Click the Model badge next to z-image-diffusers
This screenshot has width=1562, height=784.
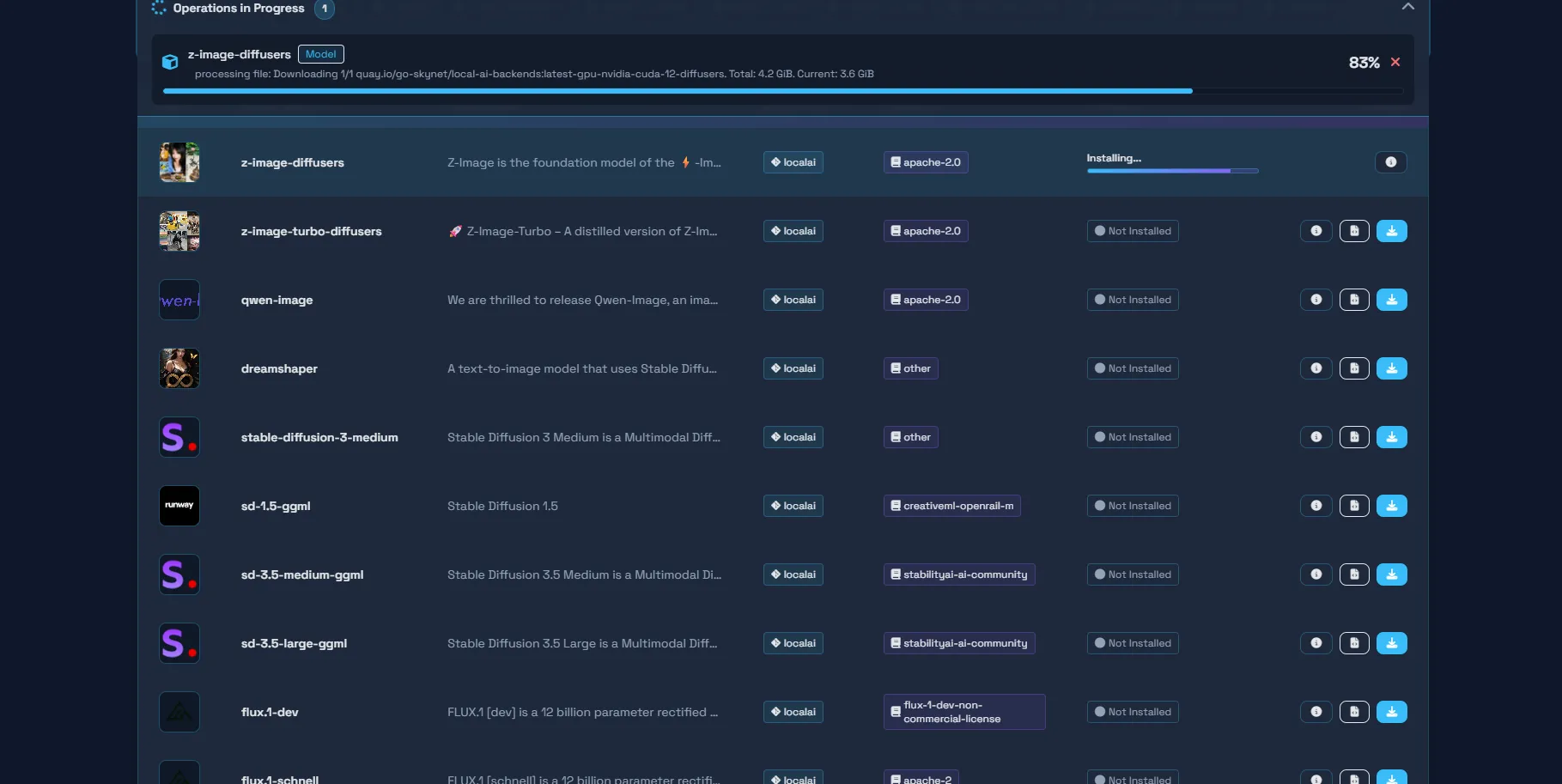click(x=320, y=54)
